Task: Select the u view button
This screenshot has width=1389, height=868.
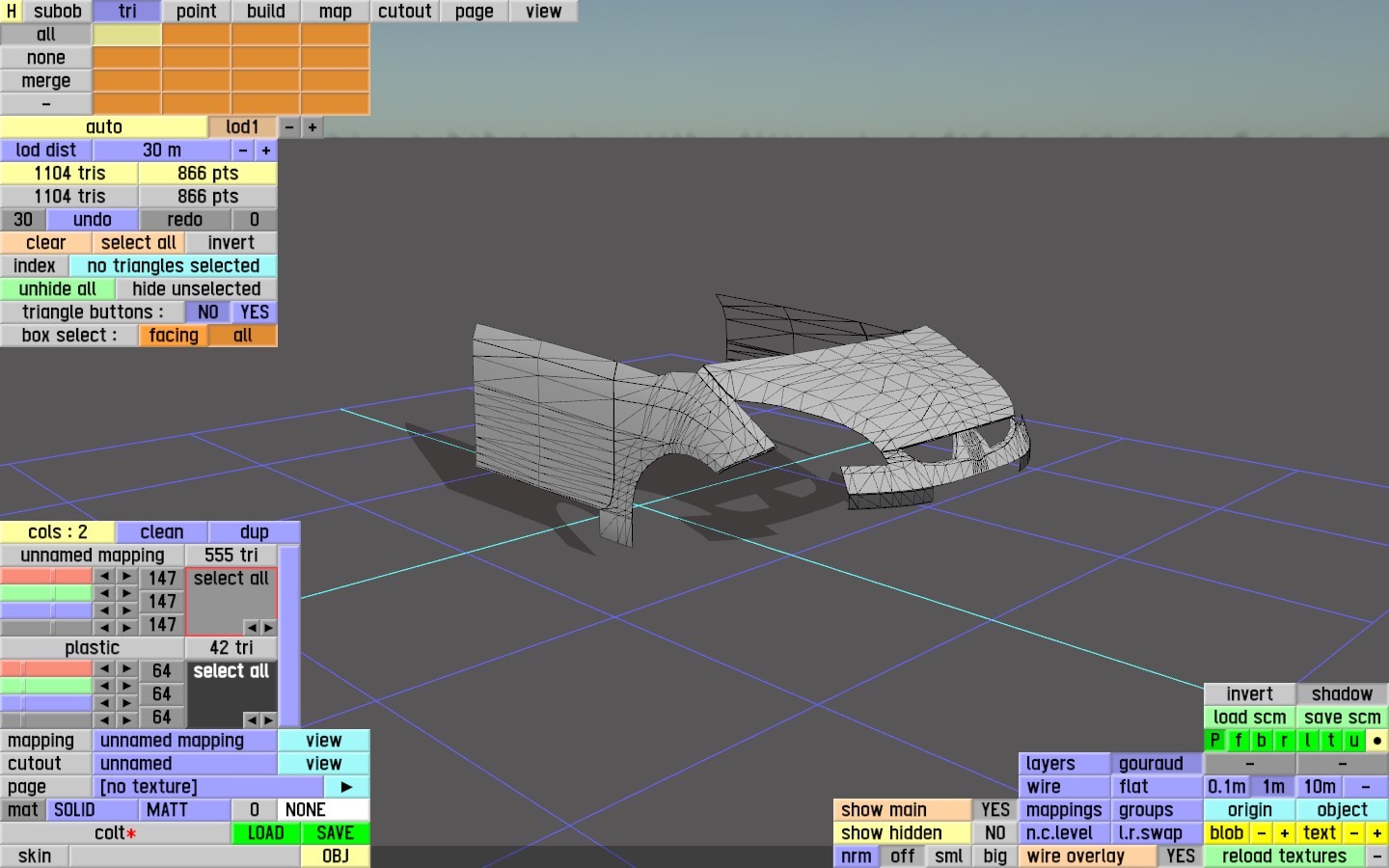Action: click(1354, 741)
